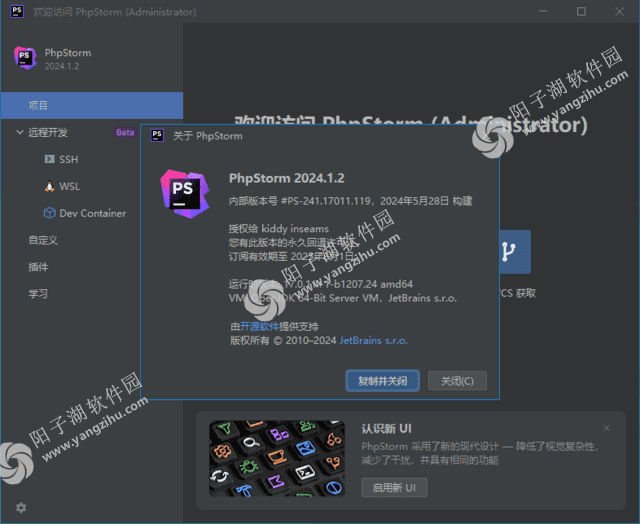640x524 pixels.
Task: Collapse the 远程开发 section chevron
Action: pyautogui.click(x=19, y=132)
